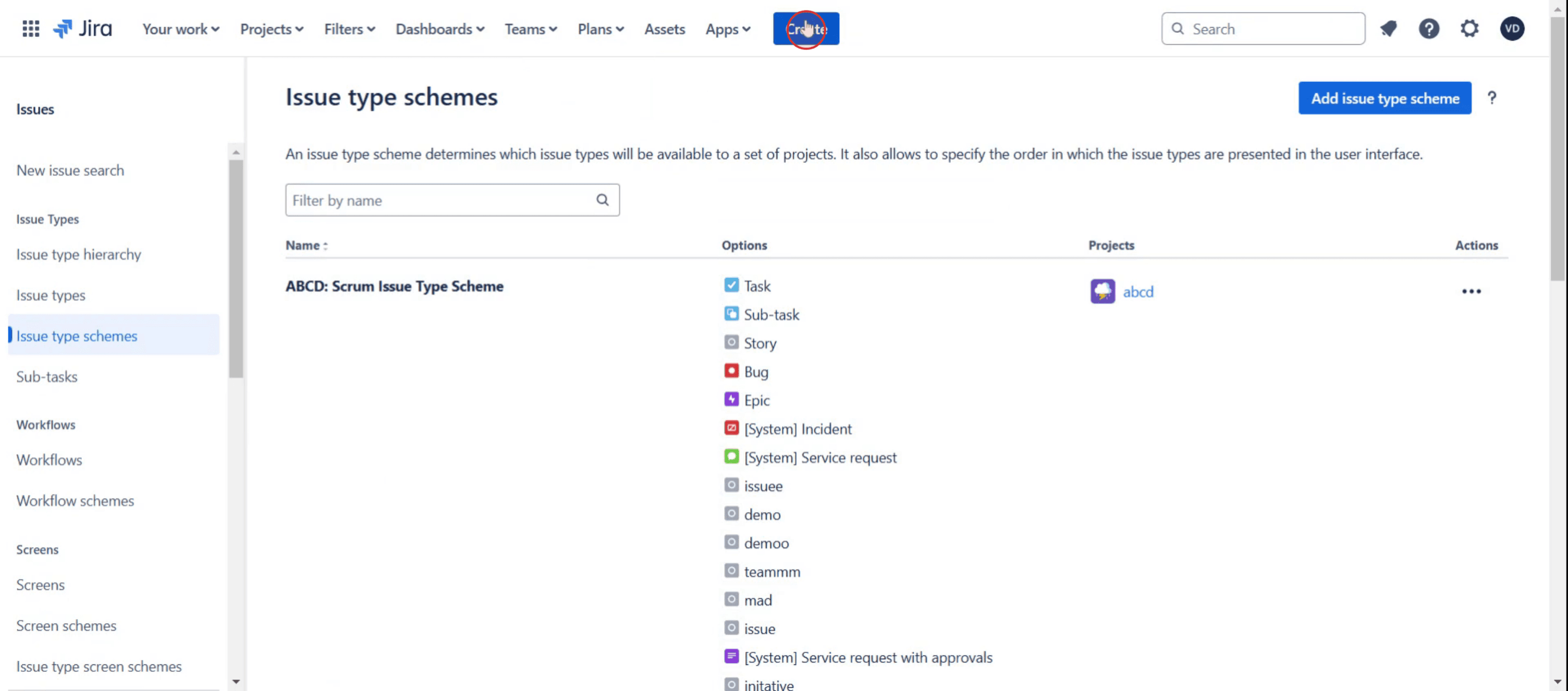Open the help question mark icon in header
This screenshot has height=691, width=1568.
click(1429, 29)
